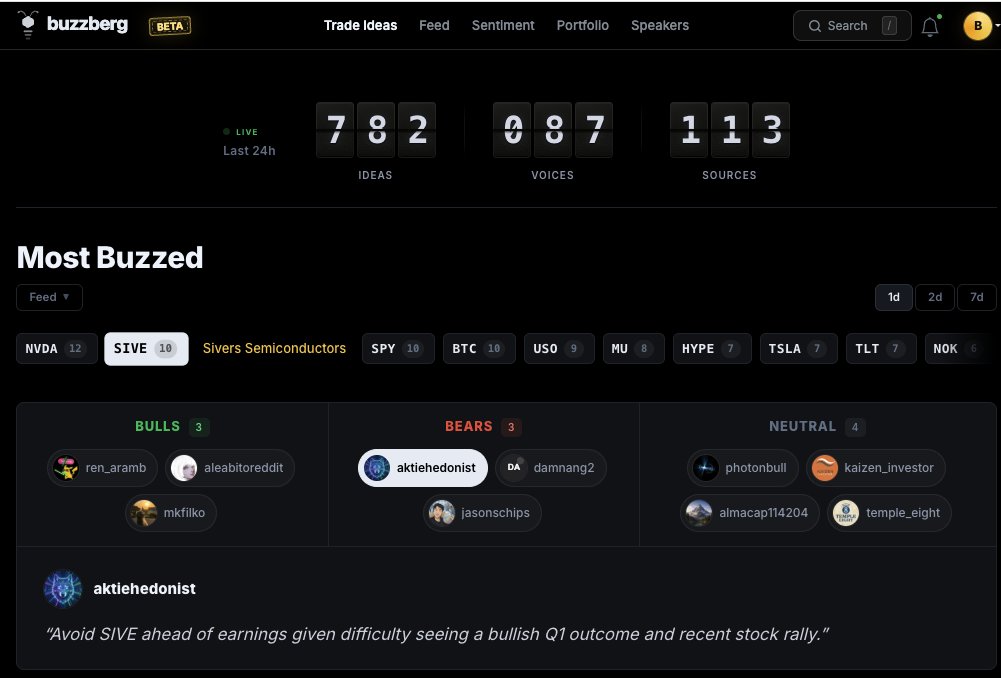Click ren_aramb's avatar image
This screenshot has height=678, width=1001.
coord(66,468)
